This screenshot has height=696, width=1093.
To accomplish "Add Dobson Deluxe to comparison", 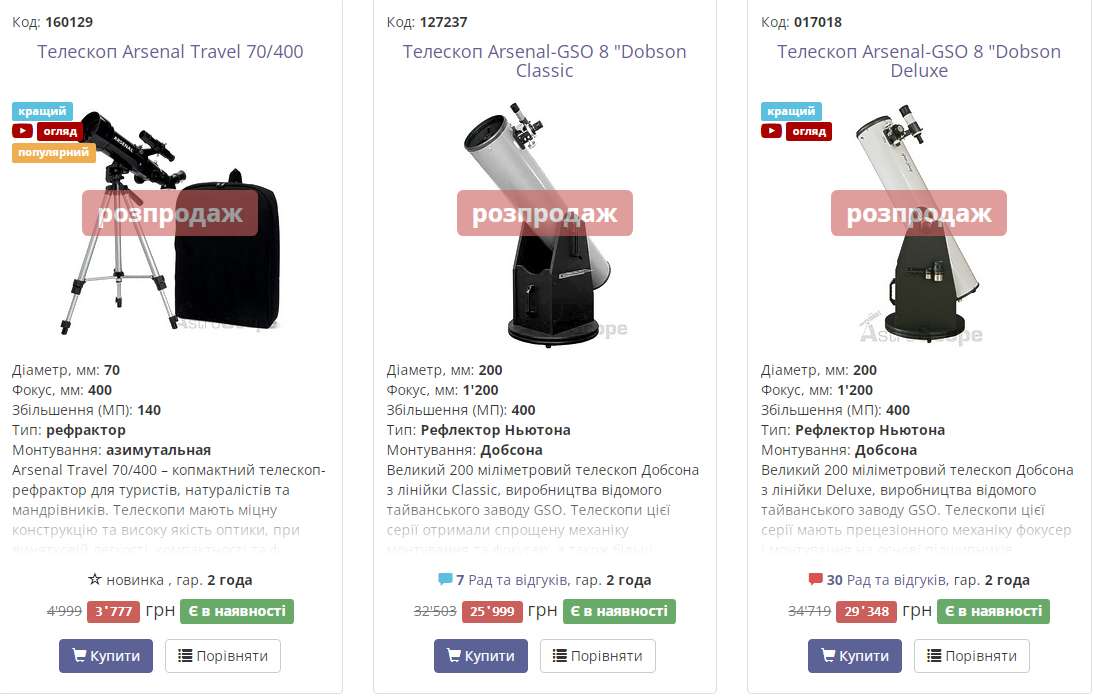I will [971, 656].
